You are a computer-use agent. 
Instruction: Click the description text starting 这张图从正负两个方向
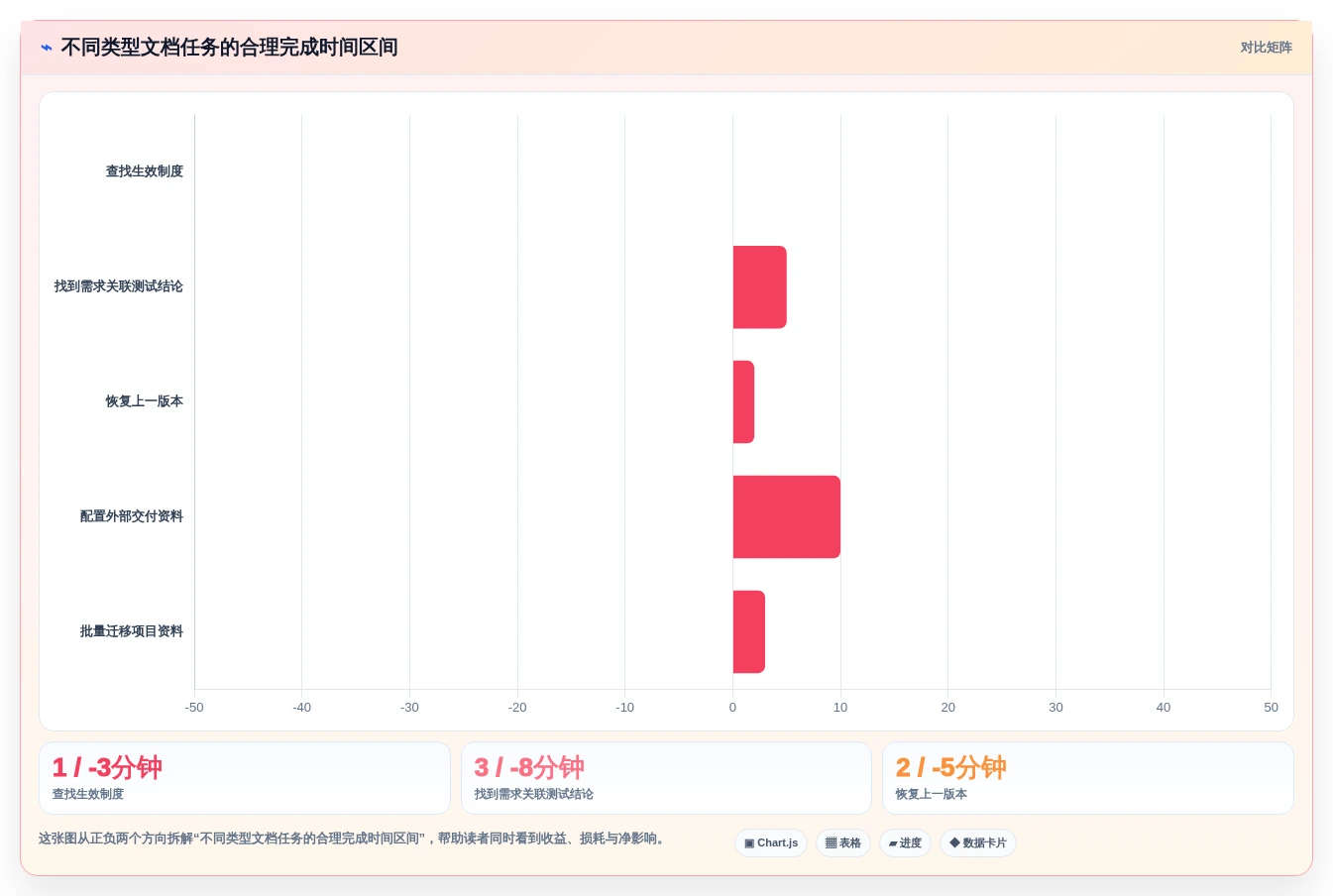coord(355,839)
